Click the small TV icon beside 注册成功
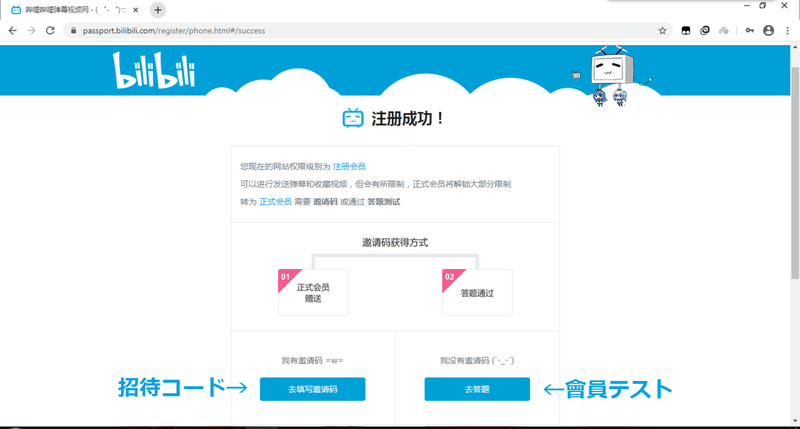 (x=353, y=118)
